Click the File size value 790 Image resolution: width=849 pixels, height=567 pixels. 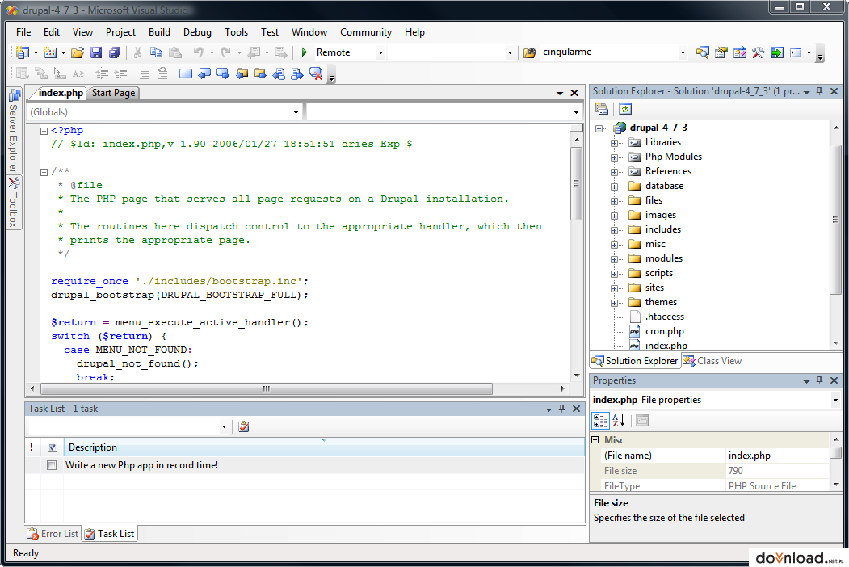776,471
